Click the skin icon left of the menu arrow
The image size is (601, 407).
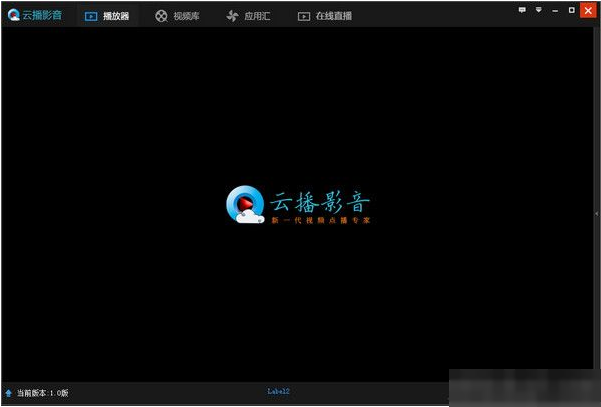523,10
